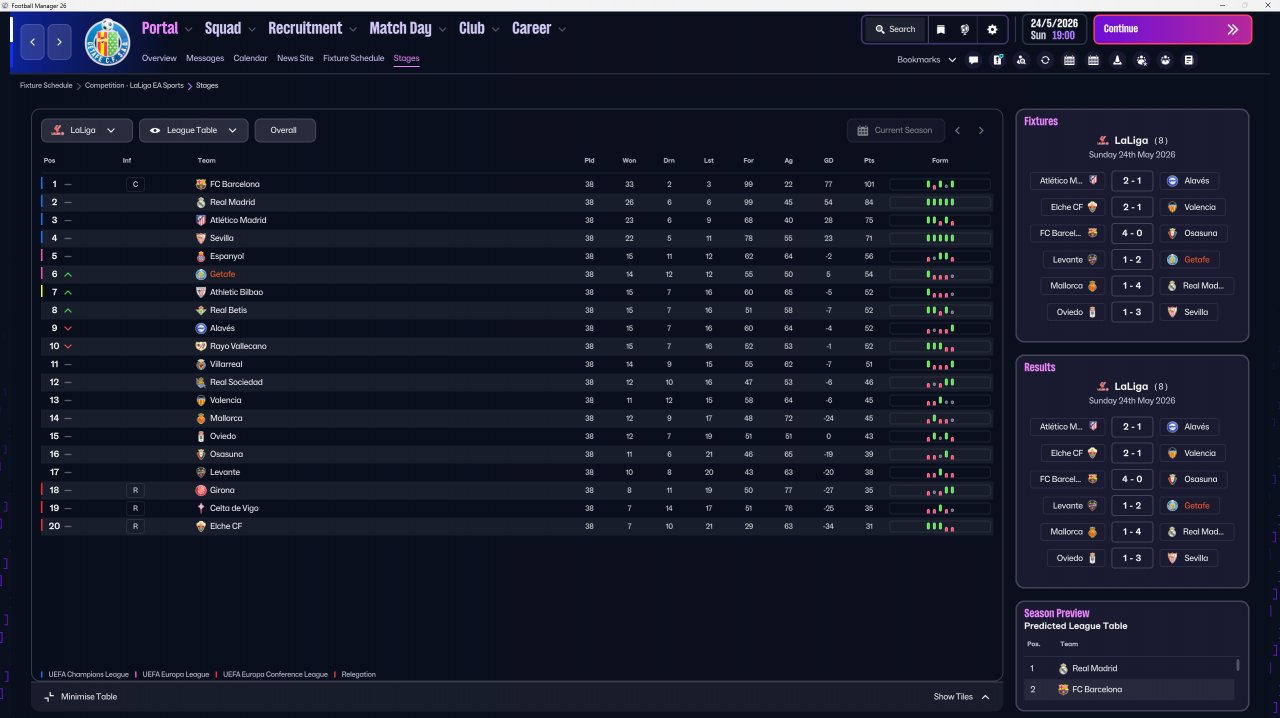The height and width of the screenshot is (718, 1280).
Task: Open Competition - LaLiga EA Sports breadcrumb
Action: [134, 86]
